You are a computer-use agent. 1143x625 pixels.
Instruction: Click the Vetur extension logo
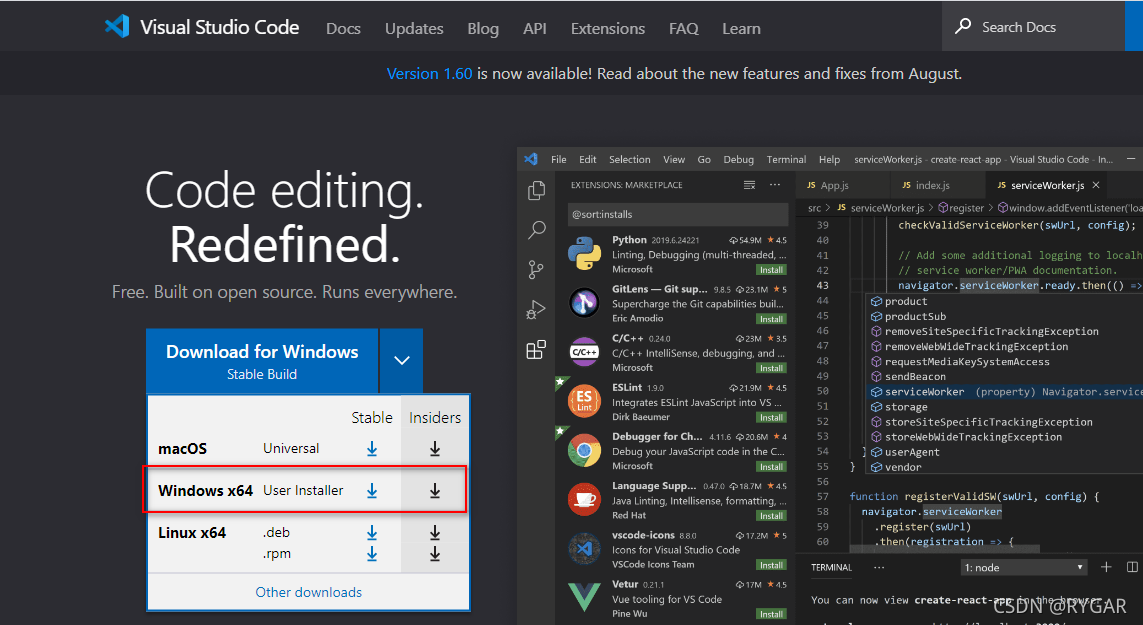click(585, 597)
